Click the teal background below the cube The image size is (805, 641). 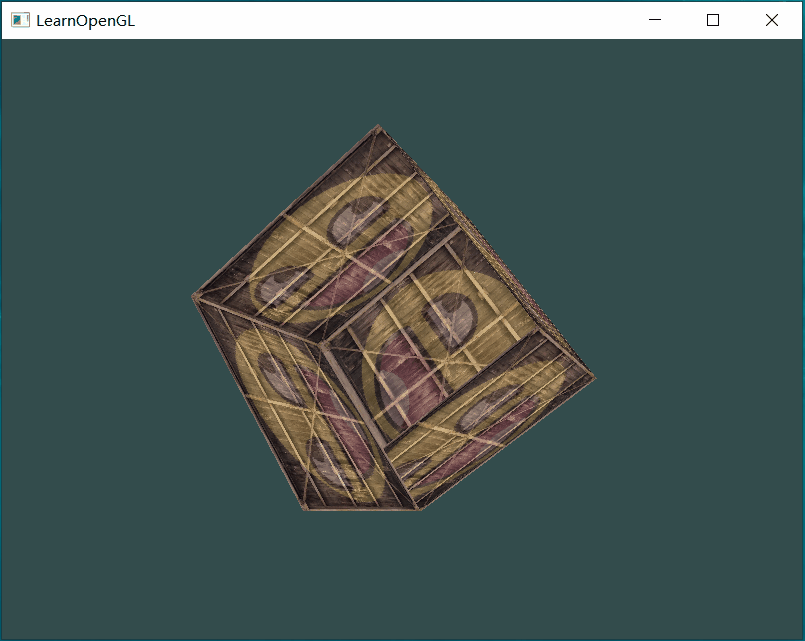point(400,580)
